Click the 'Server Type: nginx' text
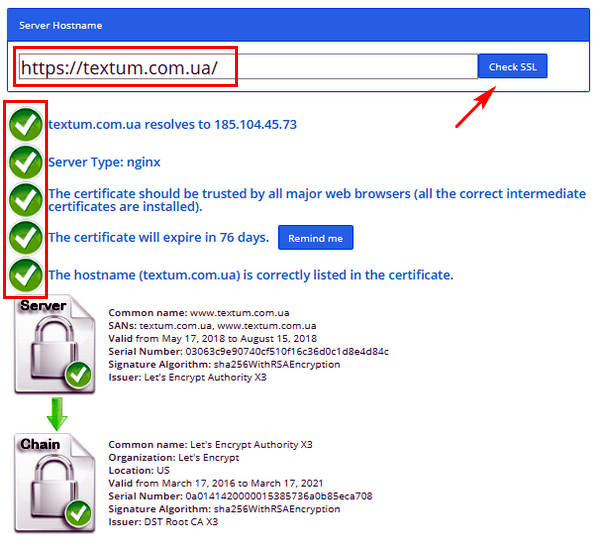The width and height of the screenshot is (600, 549). 104,162
